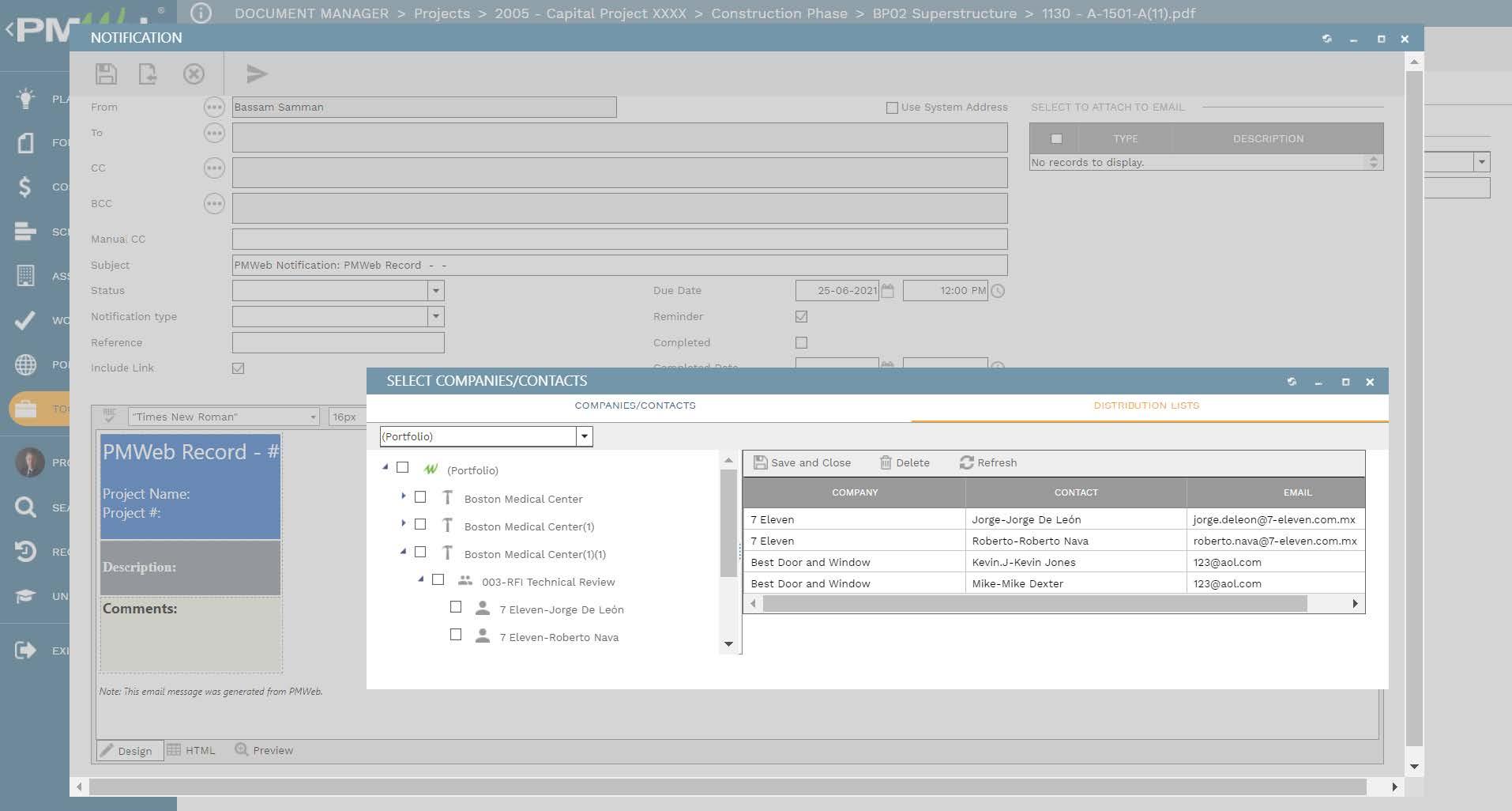Click the tree panel vertical scrollbar
The width and height of the screenshot is (1512, 811).
point(728,523)
